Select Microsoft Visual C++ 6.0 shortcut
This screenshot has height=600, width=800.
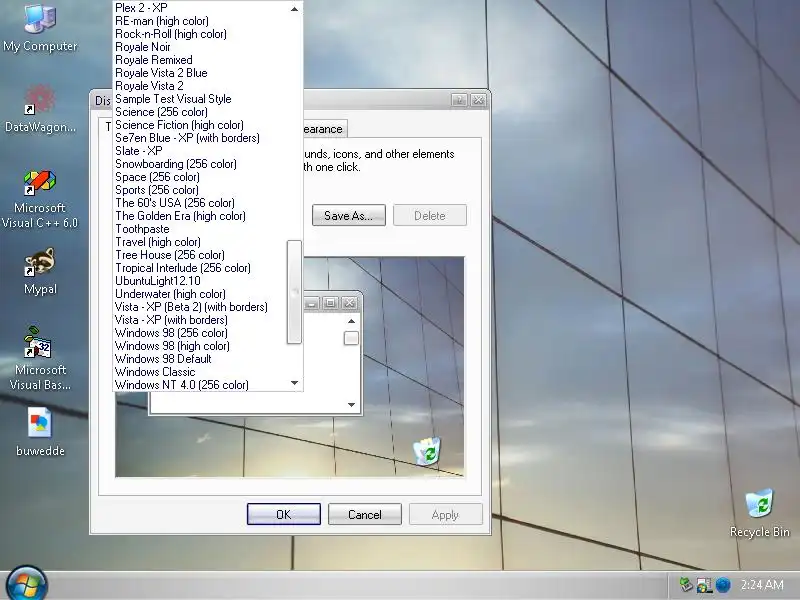[x=40, y=199]
